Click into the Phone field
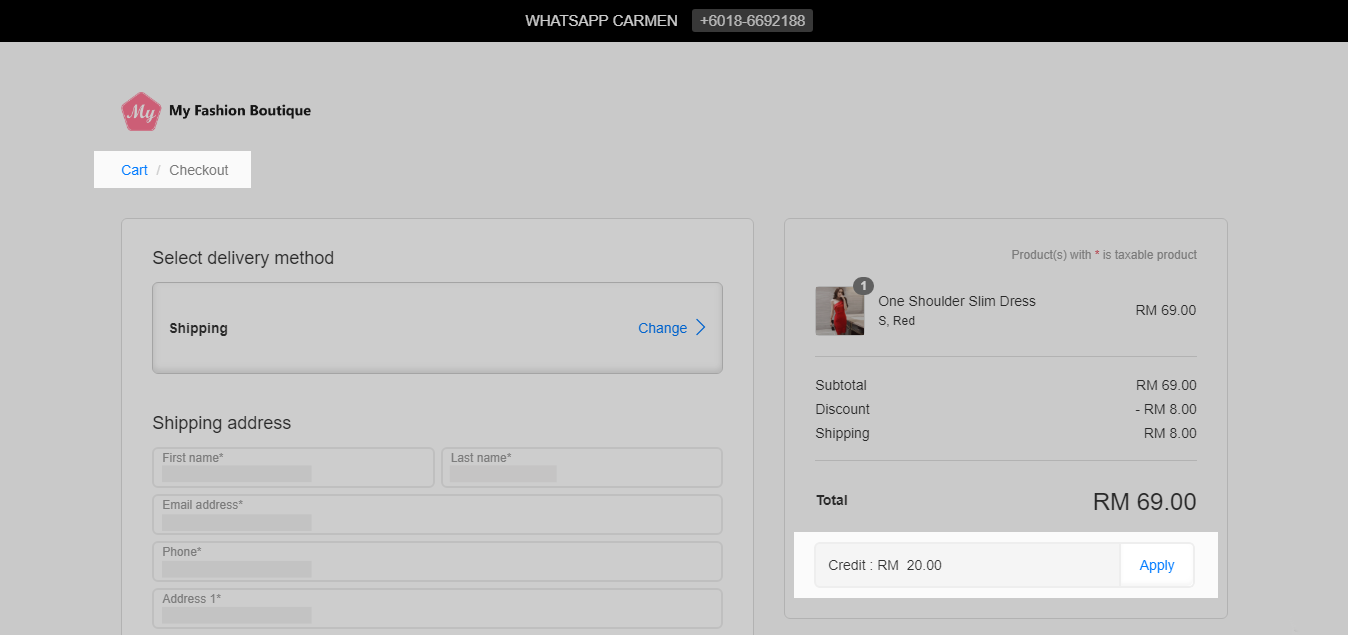The image size is (1348, 635). point(437,561)
